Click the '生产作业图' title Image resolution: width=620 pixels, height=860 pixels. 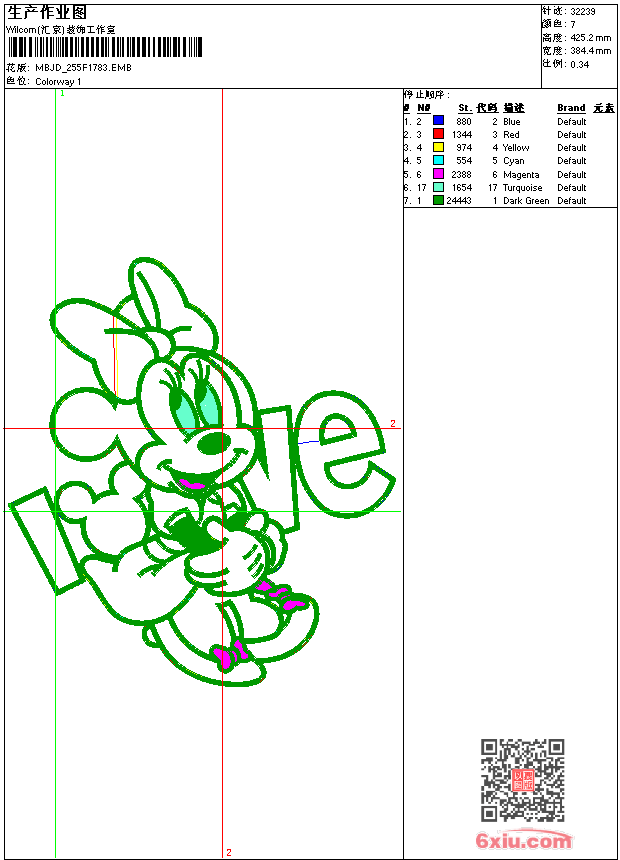47,13
